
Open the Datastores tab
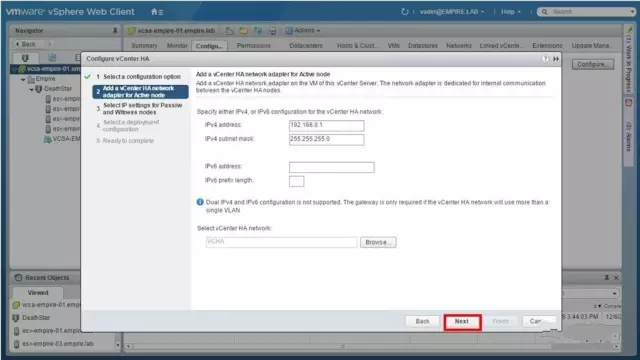point(422,46)
